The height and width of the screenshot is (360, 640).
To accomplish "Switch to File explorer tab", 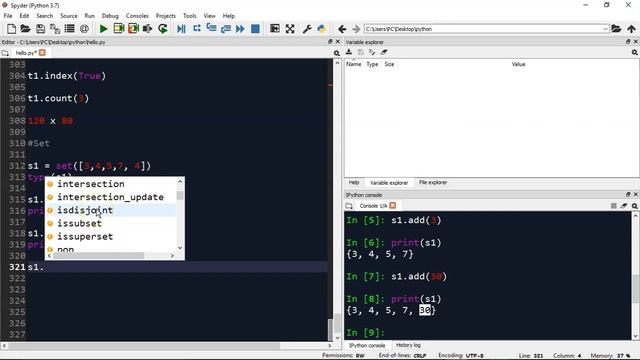I will pyautogui.click(x=433, y=182).
